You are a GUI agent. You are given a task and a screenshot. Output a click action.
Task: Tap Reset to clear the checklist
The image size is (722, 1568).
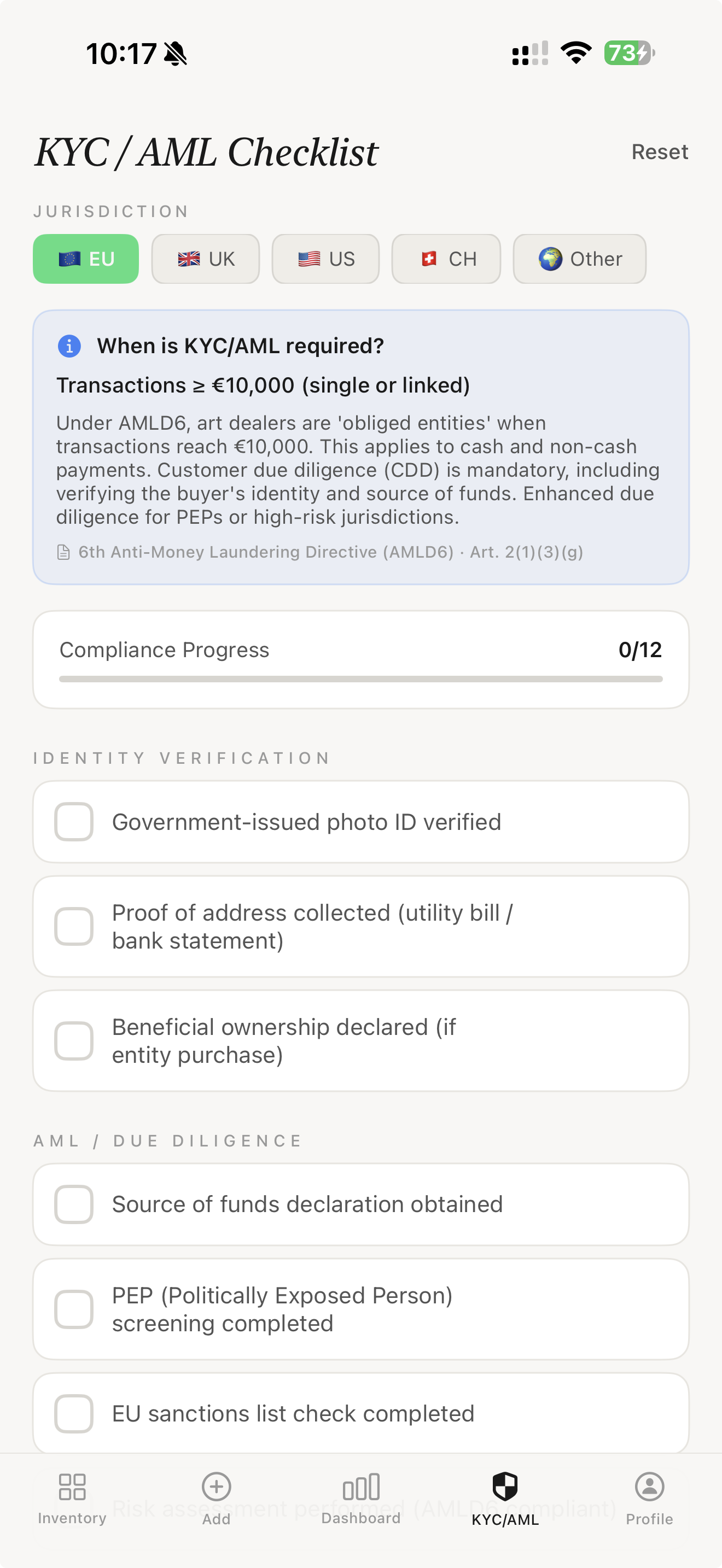(x=660, y=151)
